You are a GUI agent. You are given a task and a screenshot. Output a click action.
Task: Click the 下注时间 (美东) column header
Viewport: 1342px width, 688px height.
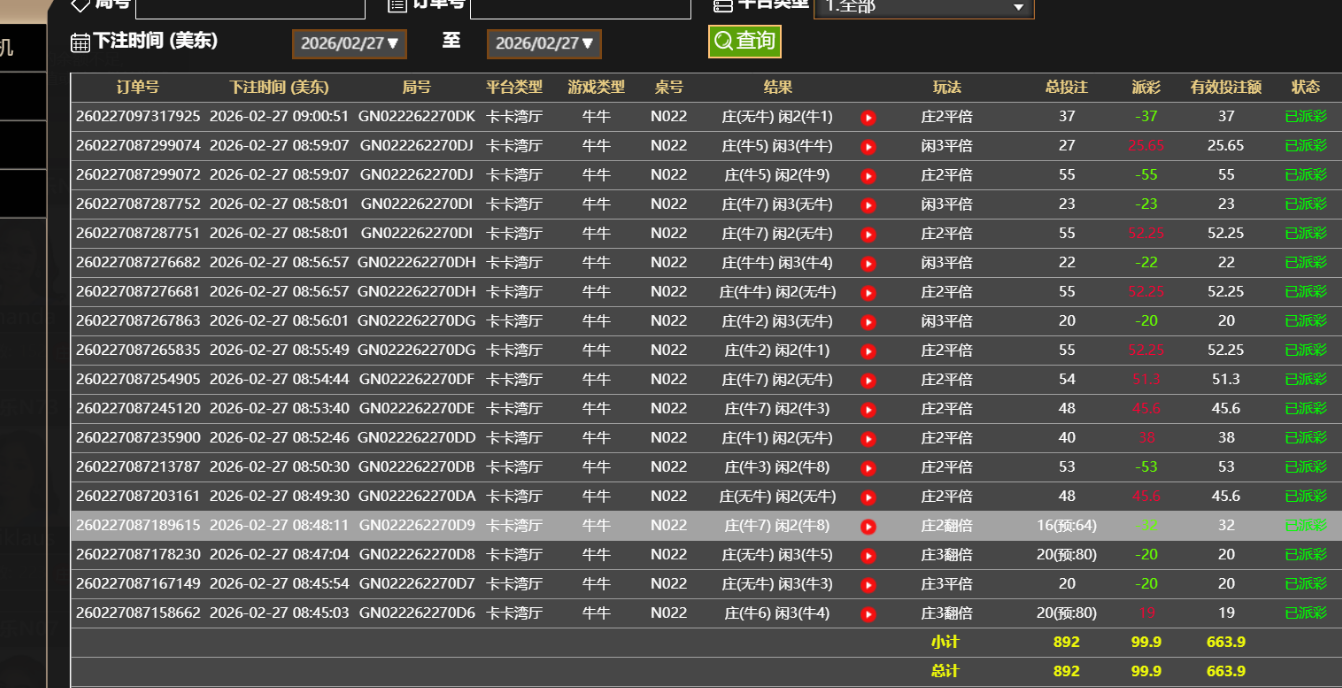tap(279, 88)
